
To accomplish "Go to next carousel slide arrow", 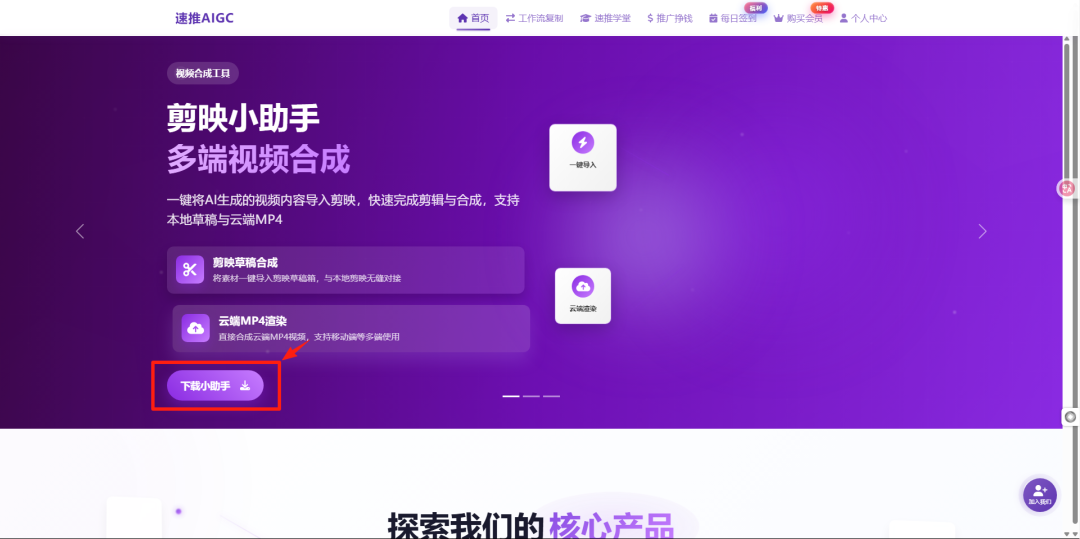I will 983,231.
